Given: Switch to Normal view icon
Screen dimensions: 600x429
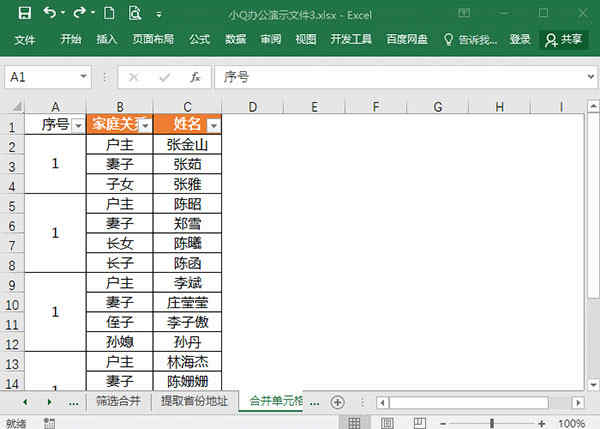Looking at the screenshot, I should pos(354,423).
